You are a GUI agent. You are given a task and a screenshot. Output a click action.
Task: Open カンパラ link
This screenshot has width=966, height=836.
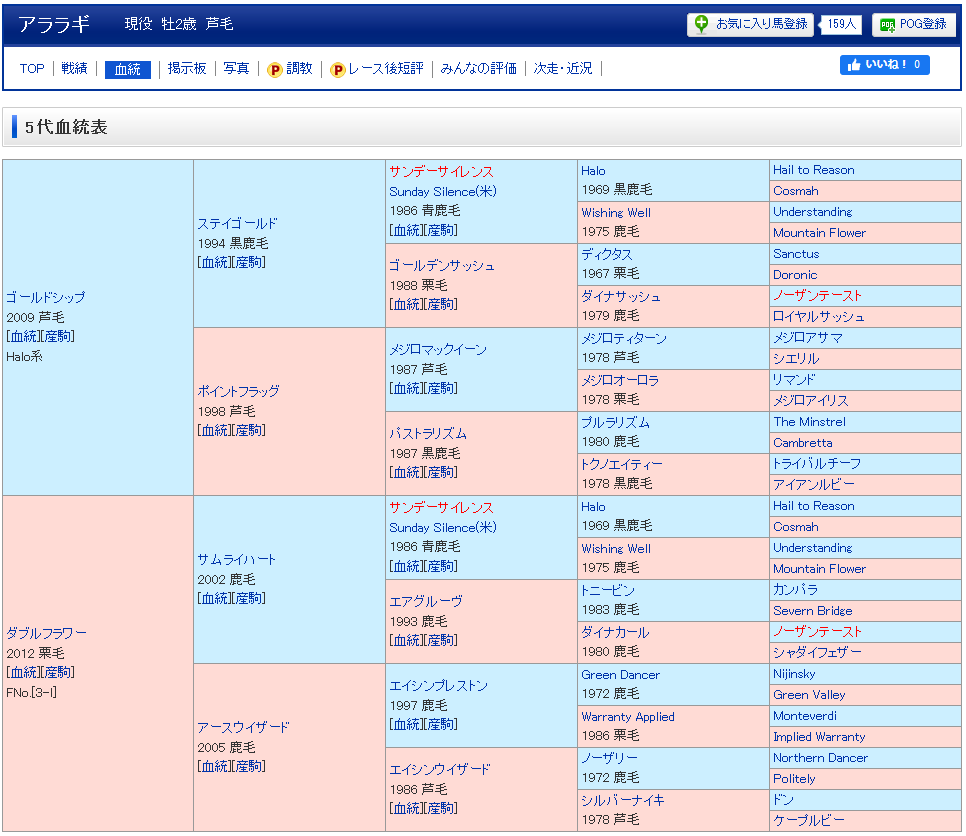pos(795,590)
